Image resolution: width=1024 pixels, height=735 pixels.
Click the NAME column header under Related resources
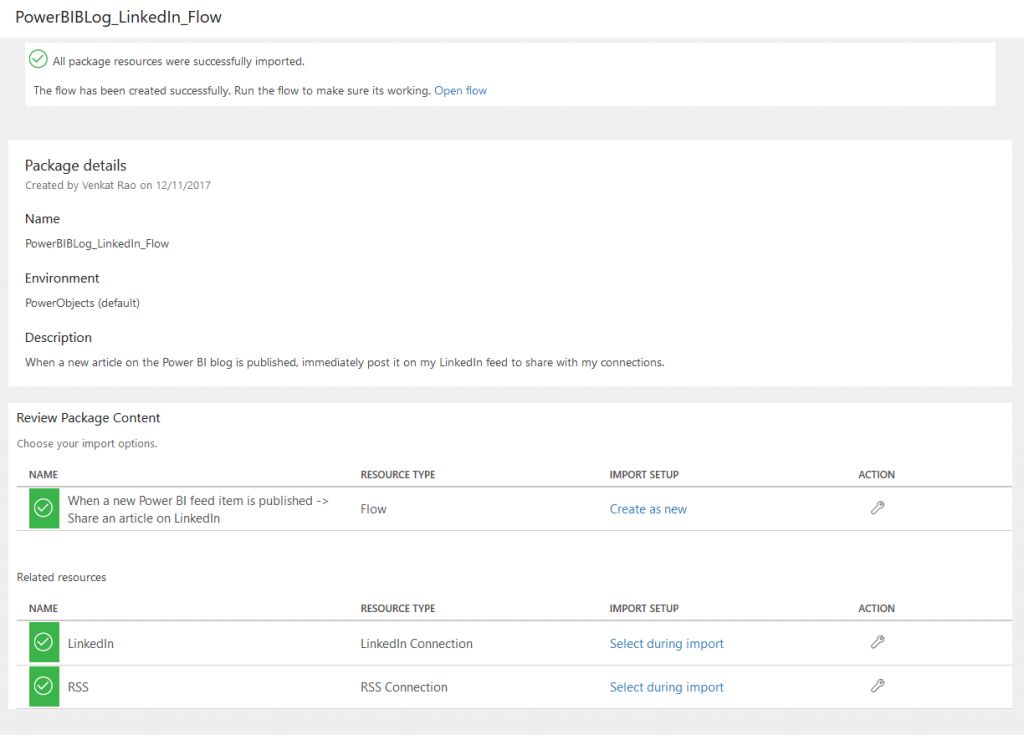(43, 608)
